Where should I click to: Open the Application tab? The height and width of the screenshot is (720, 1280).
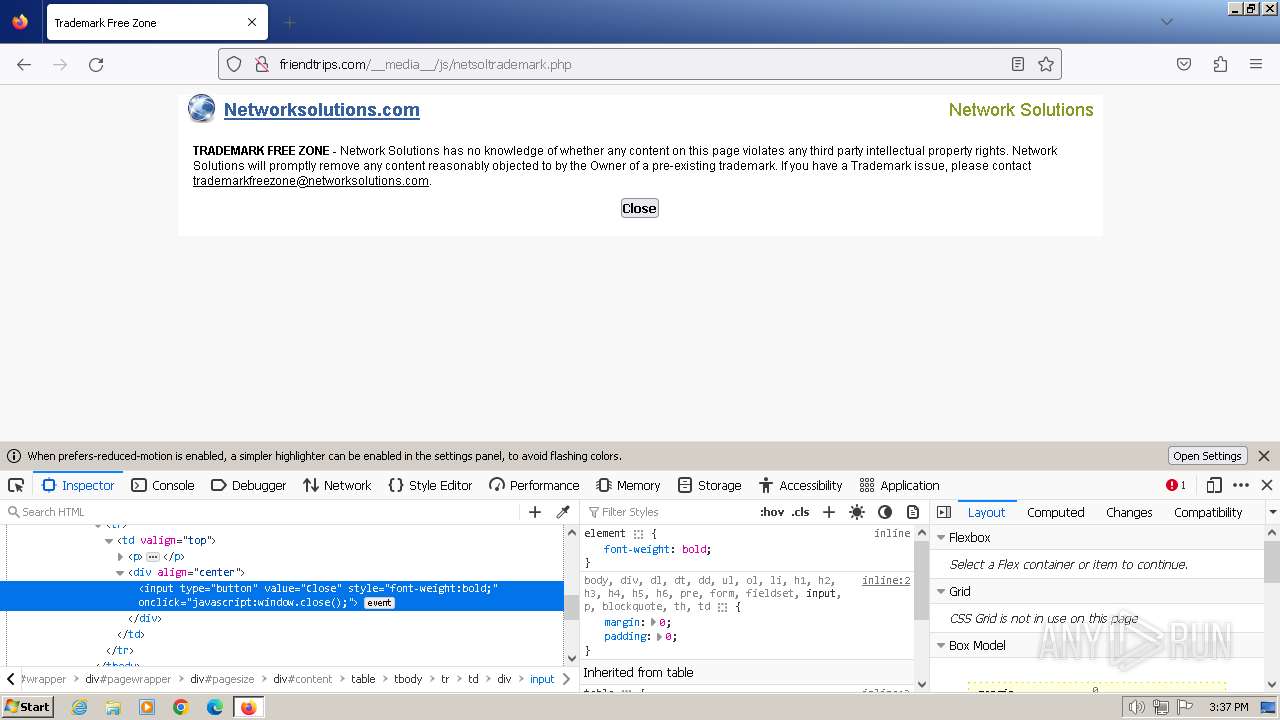900,485
